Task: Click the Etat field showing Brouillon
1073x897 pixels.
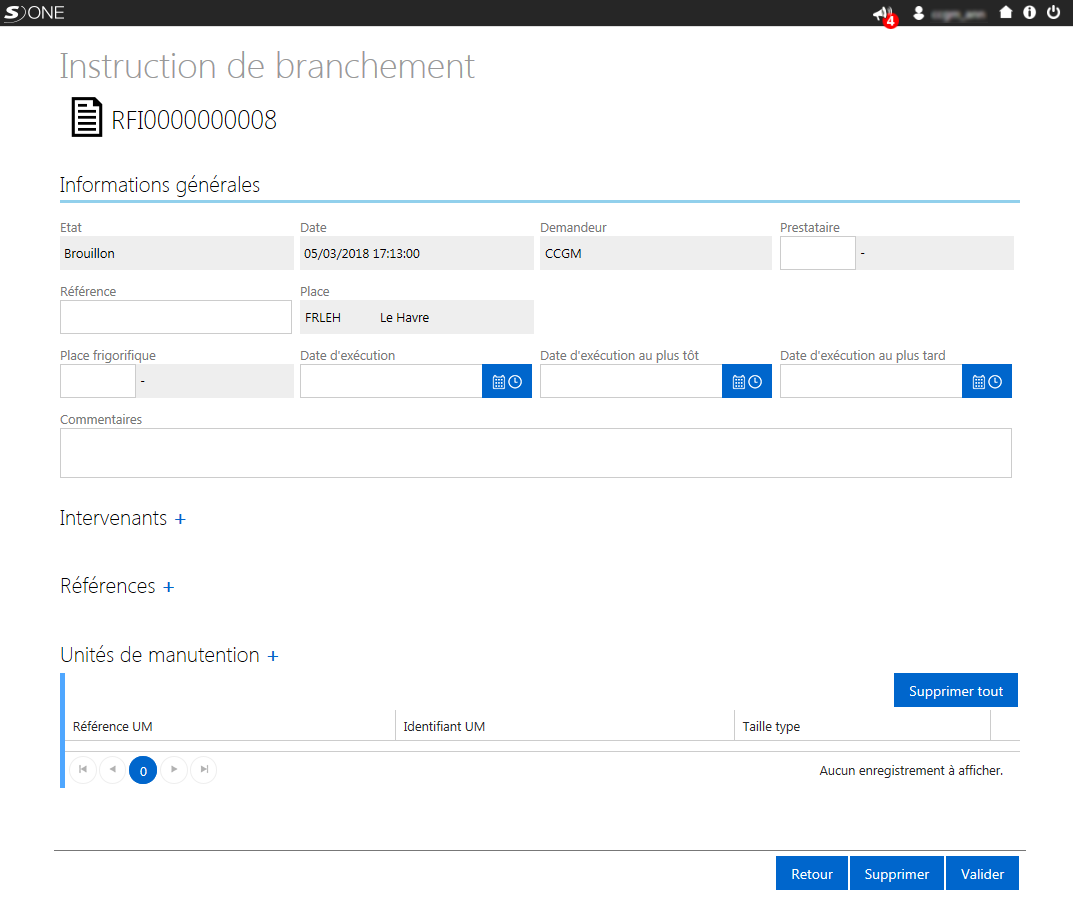Action: tap(177, 253)
